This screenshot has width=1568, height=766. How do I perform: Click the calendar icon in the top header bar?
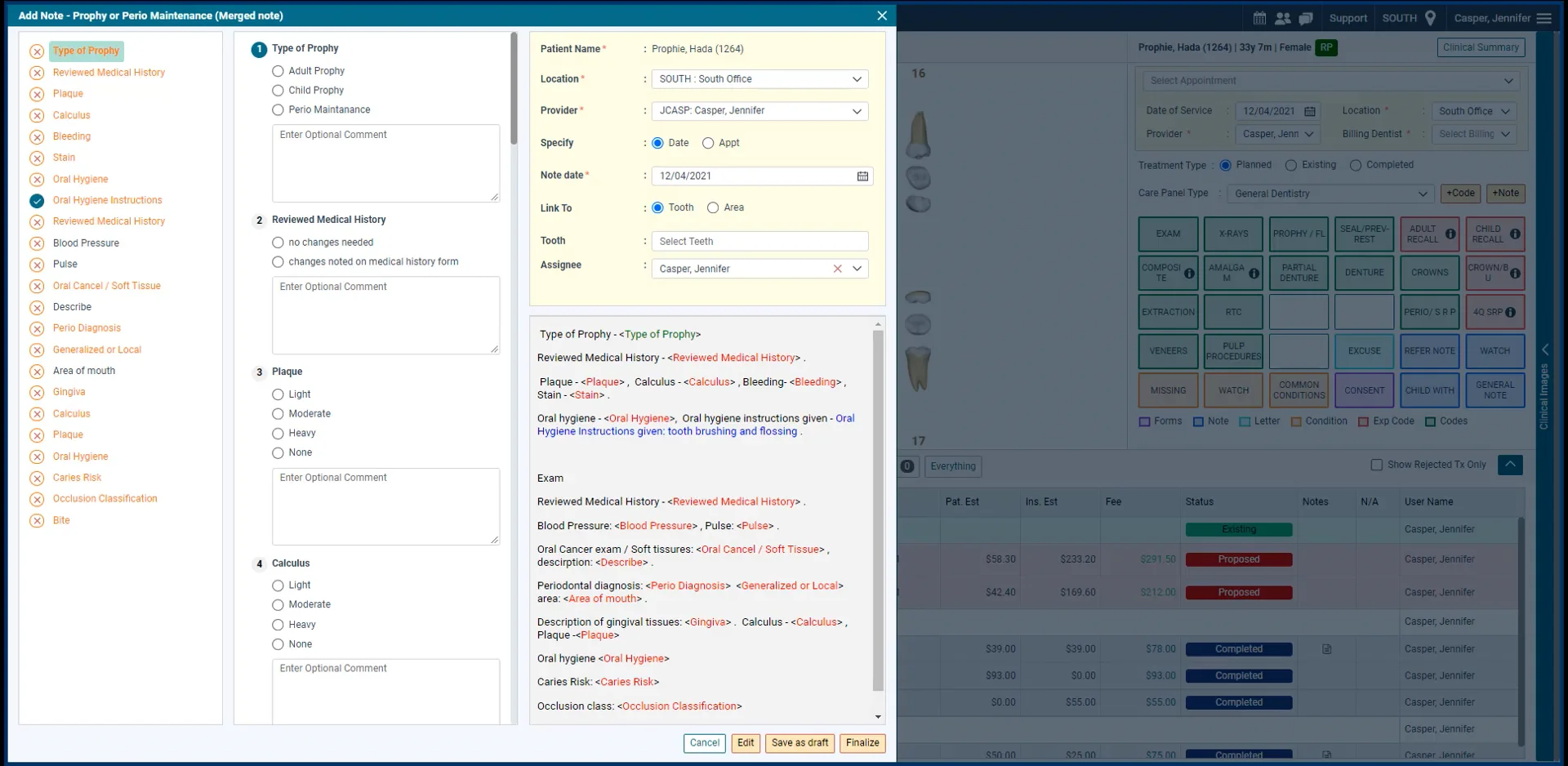click(x=1259, y=18)
